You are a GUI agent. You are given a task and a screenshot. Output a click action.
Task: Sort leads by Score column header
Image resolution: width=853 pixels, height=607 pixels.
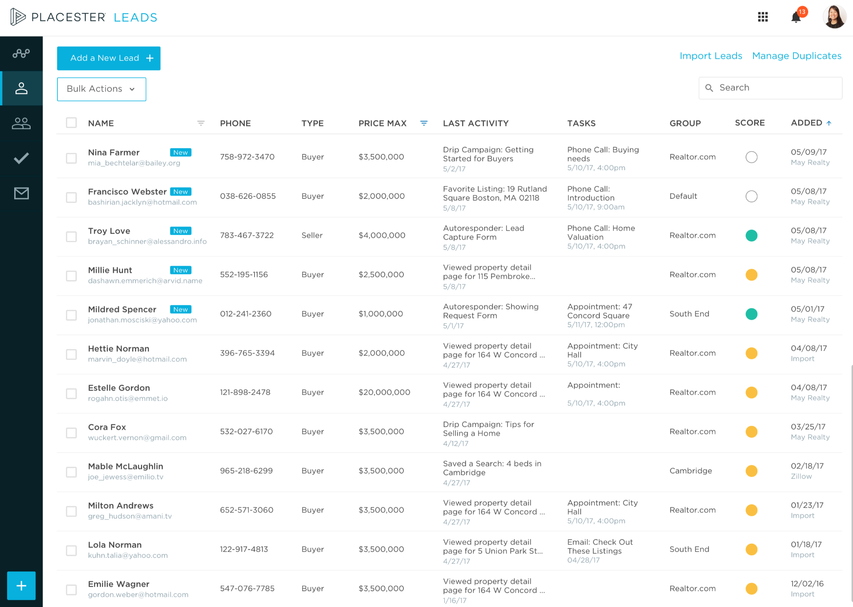pyautogui.click(x=749, y=123)
